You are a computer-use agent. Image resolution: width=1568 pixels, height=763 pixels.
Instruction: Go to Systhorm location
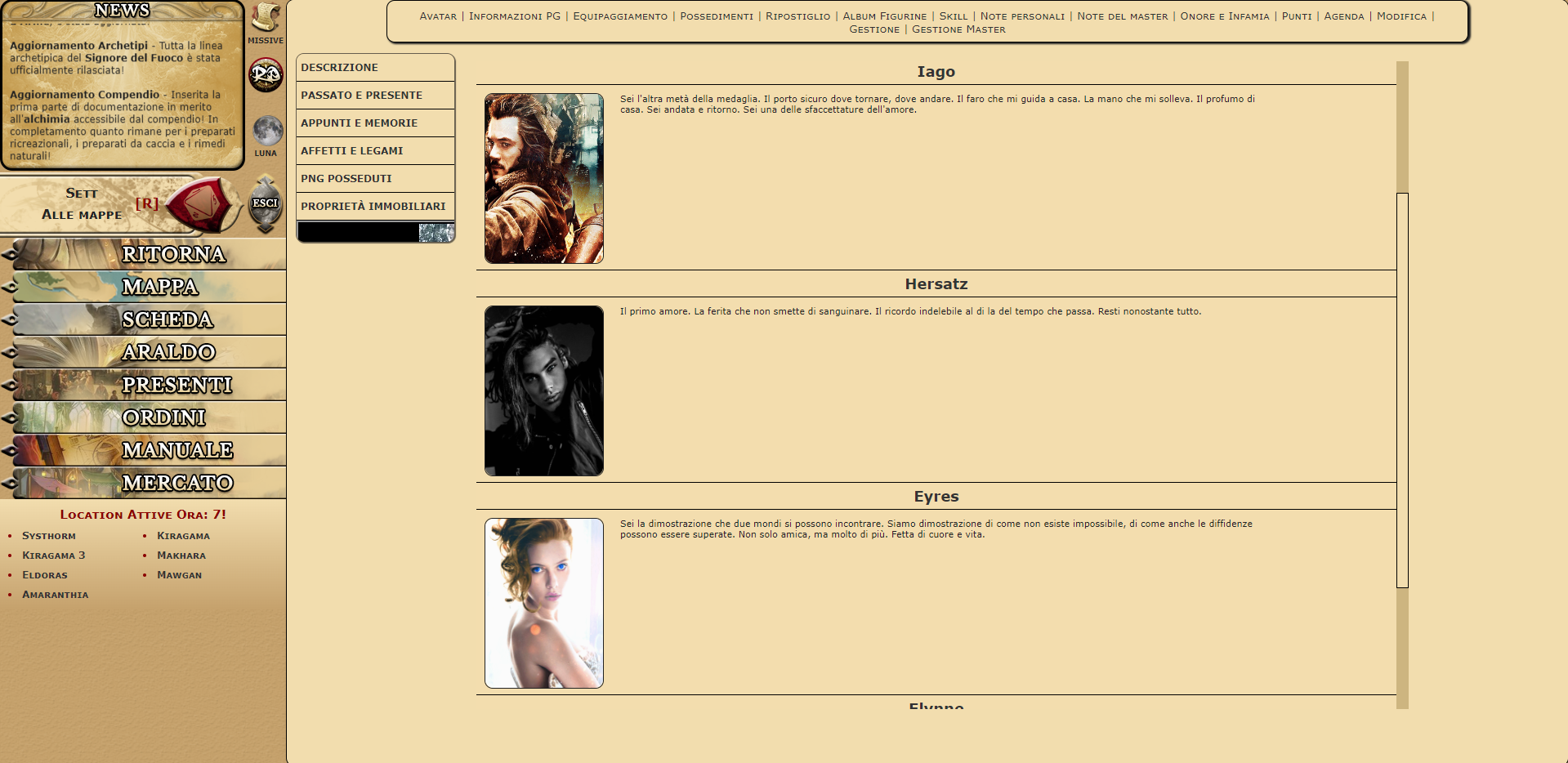click(49, 536)
